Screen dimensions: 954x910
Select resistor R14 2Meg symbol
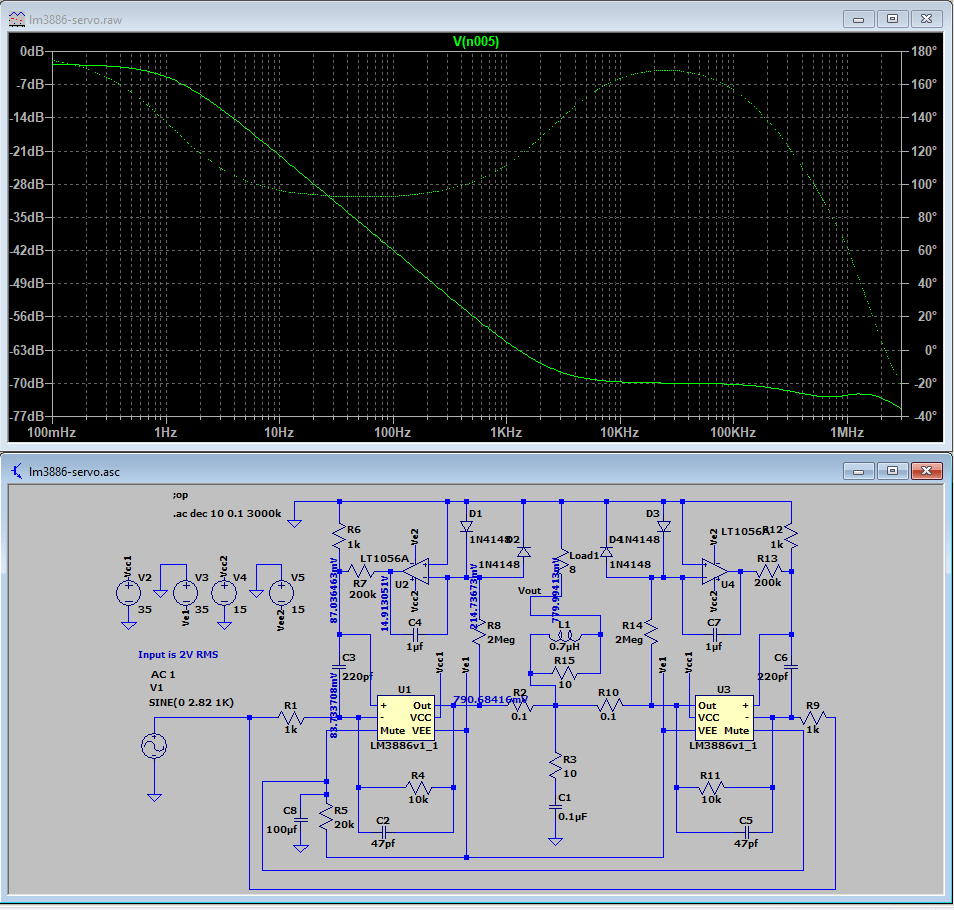tap(651, 633)
